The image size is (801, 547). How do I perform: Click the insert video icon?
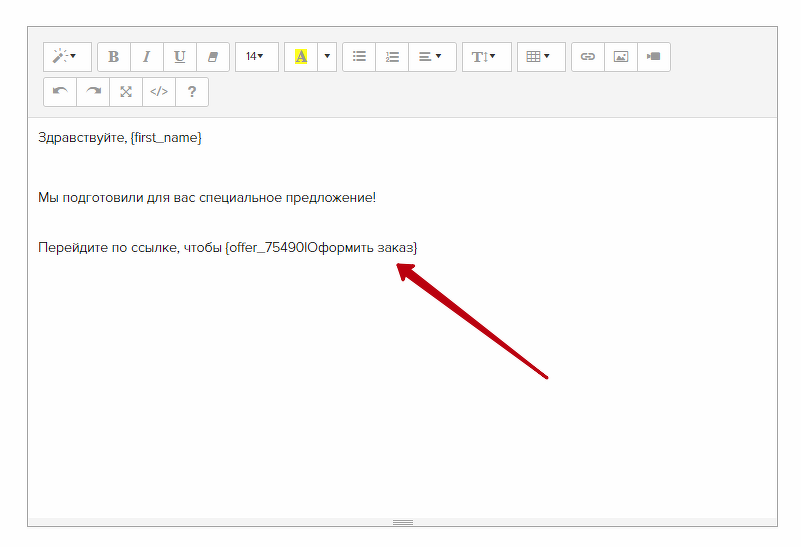654,57
